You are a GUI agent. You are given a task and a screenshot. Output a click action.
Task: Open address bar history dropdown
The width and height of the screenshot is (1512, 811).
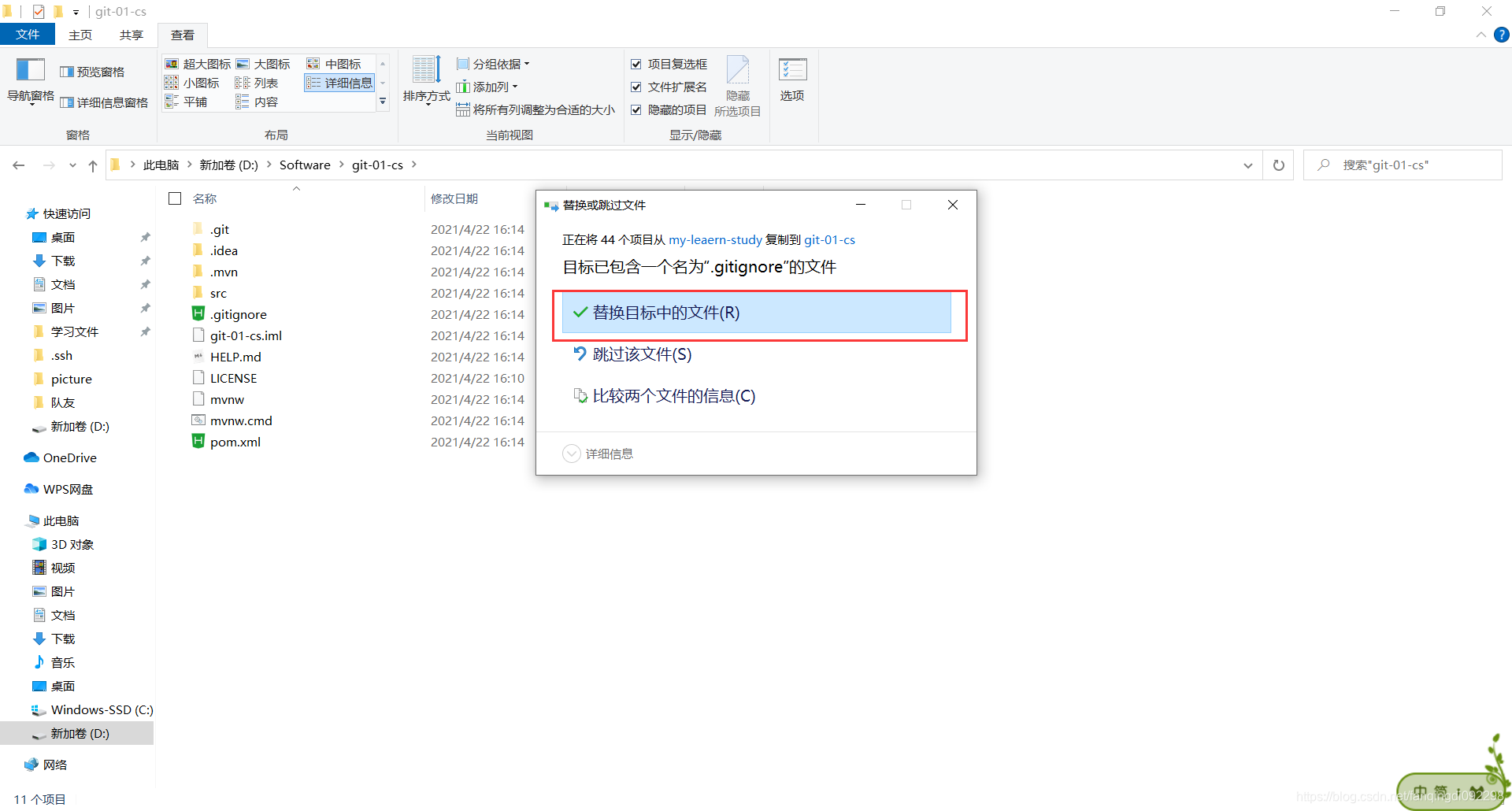coord(1247,165)
